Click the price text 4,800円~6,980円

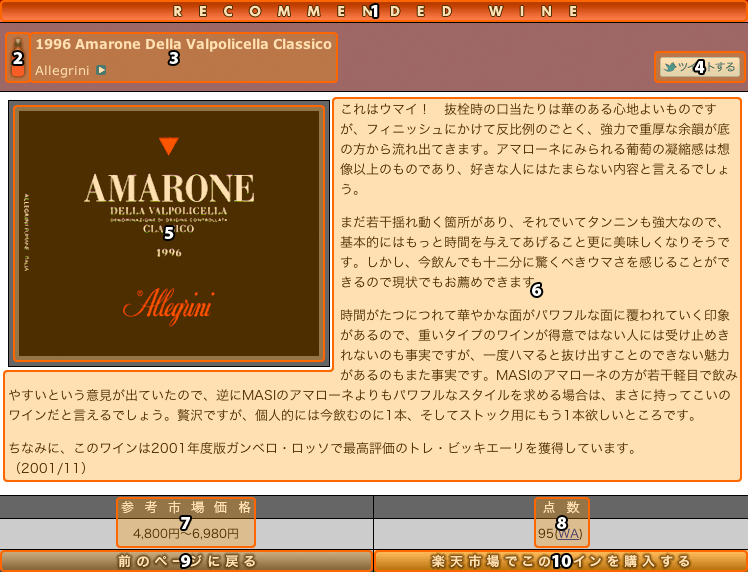click(x=186, y=533)
